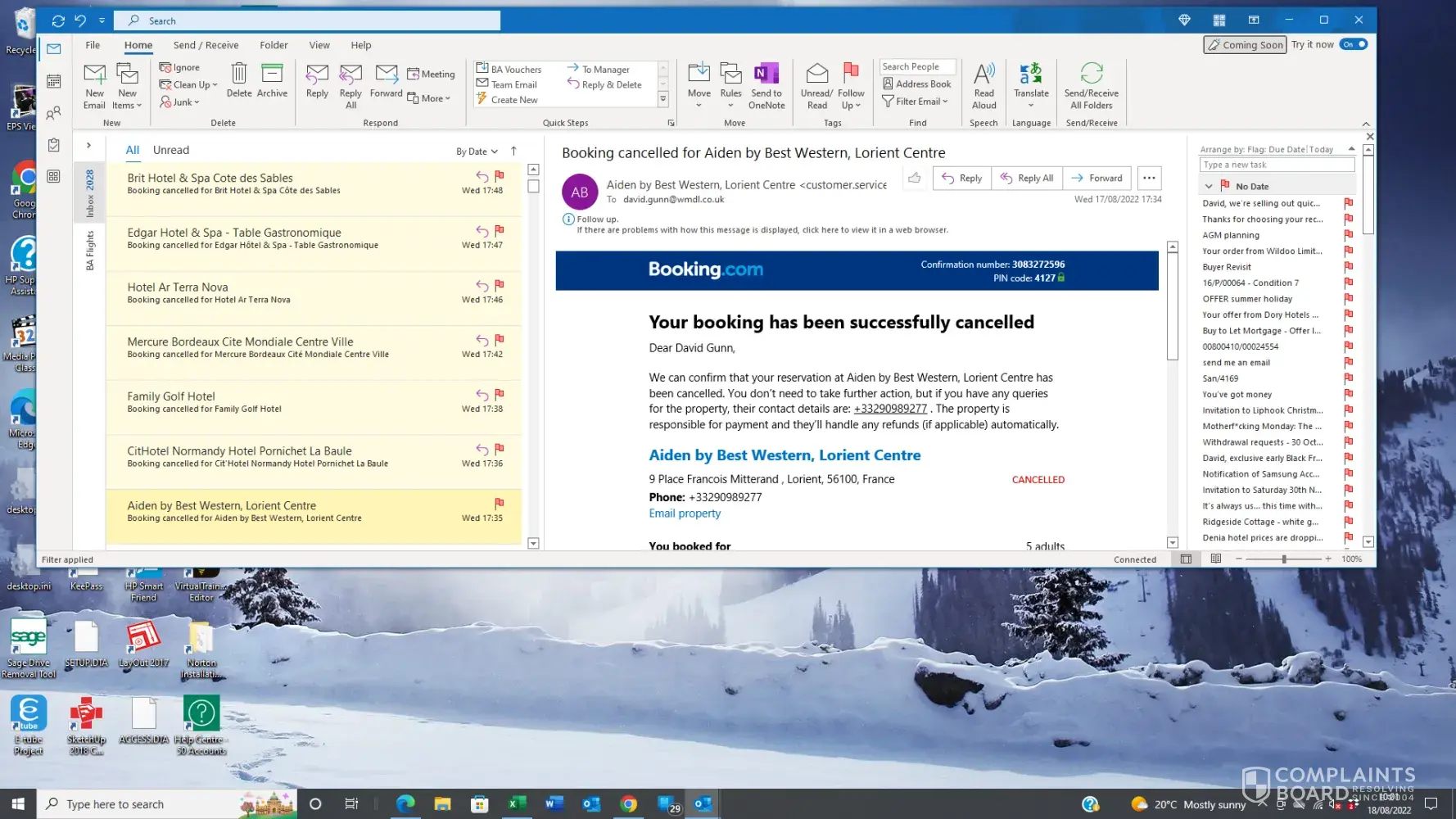Toggle the Try it now switch
The image size is (1456, 819).
point(1354,44)
